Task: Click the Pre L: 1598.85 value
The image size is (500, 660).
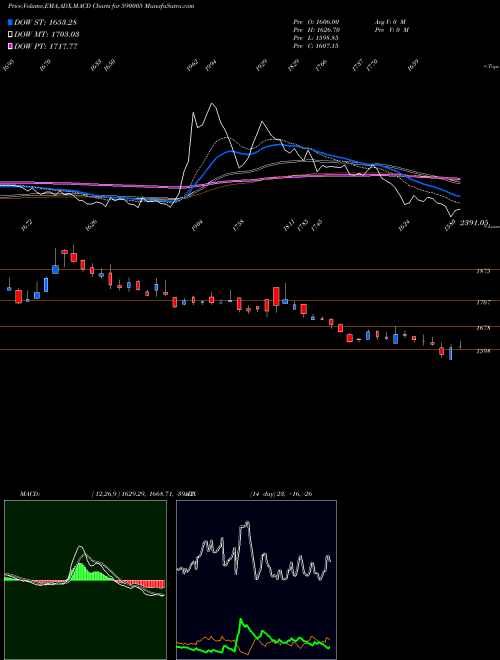Action: [316, 38]
